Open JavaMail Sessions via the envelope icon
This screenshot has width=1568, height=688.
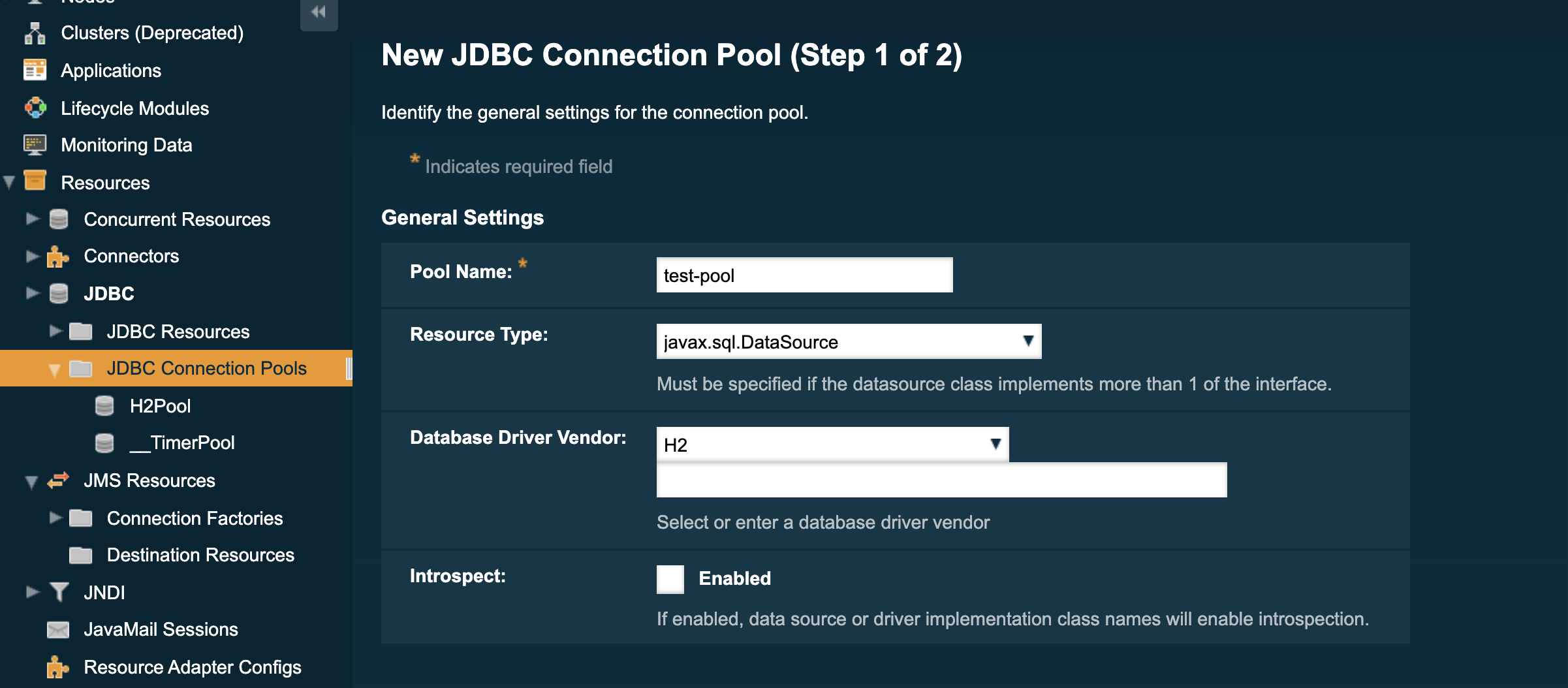click(59, 629)
